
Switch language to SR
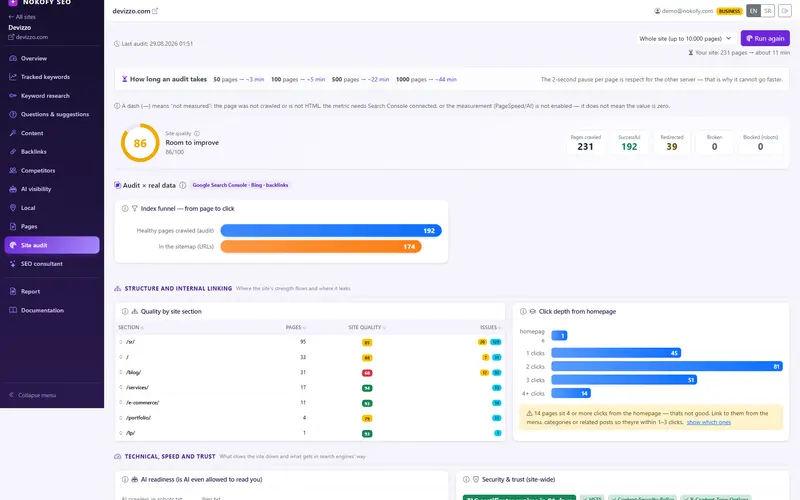tap(767, 11)
